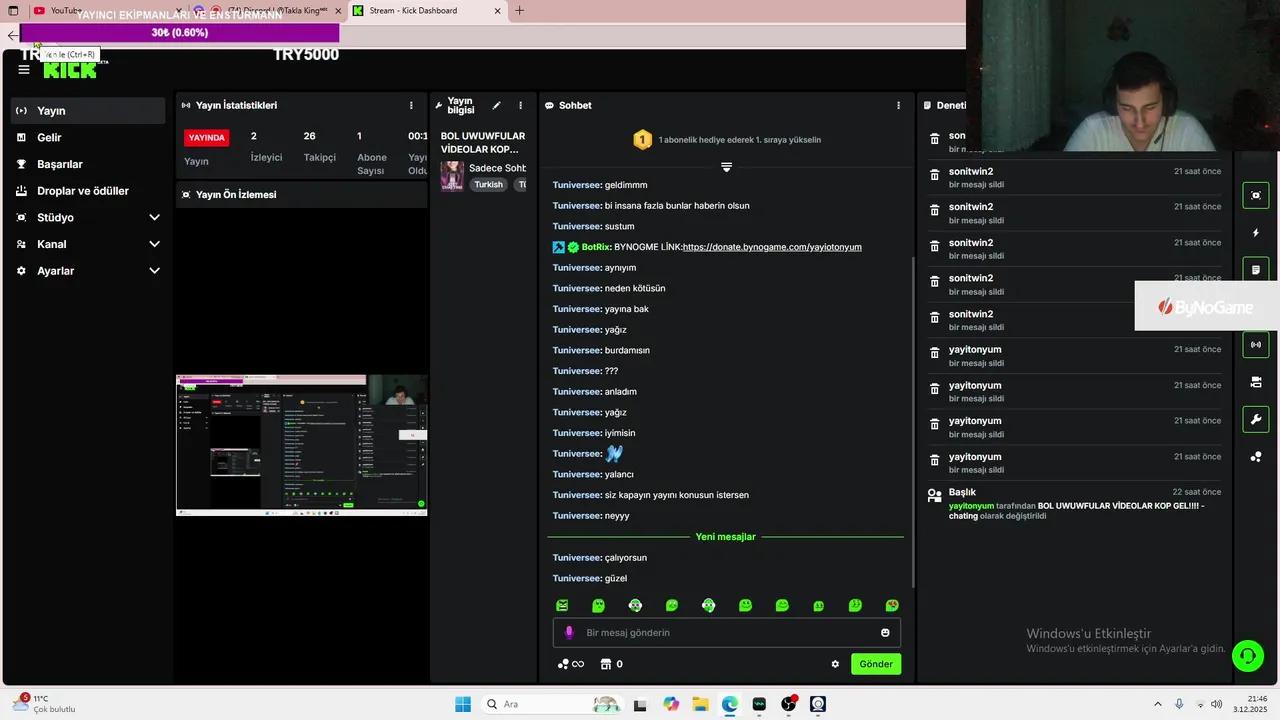Screen dimensions: 1280x720
Task: Insert first angry green emote
Action: (562, 605)
